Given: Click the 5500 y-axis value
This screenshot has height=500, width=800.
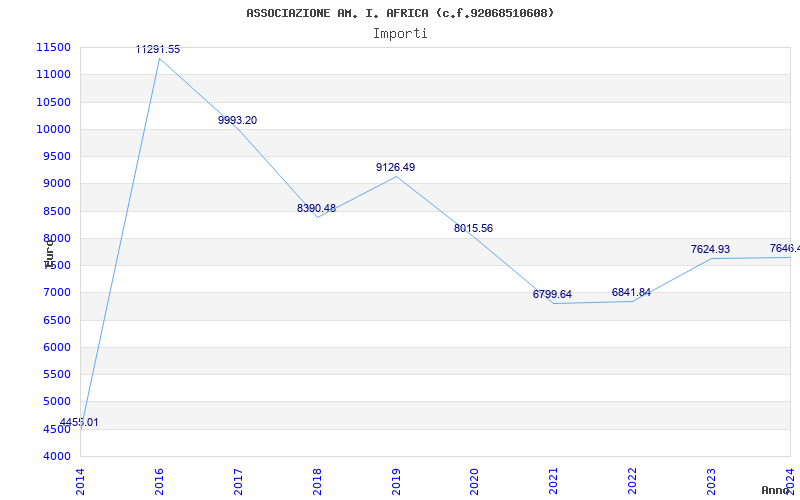Looking at the screenshot, I should (x=56, y=374).
